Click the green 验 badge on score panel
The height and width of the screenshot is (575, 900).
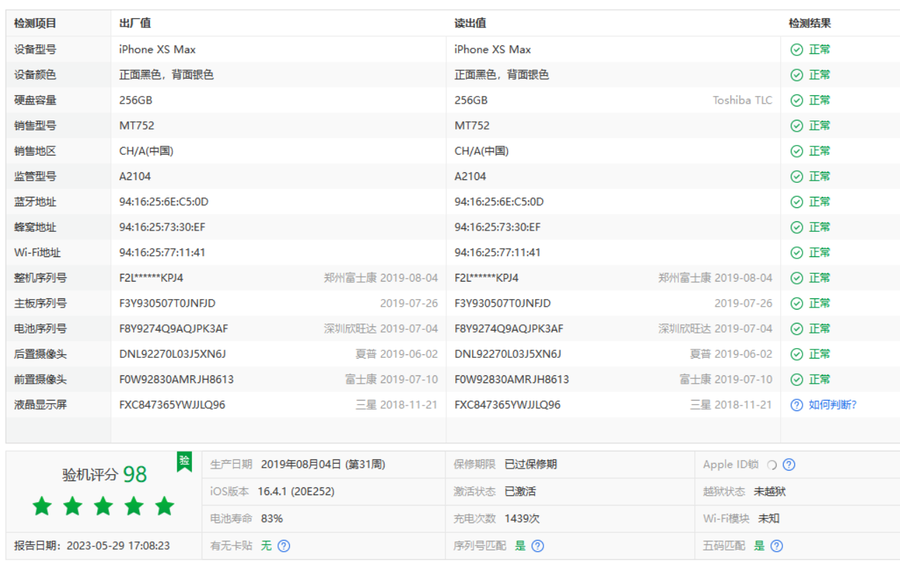tap(184, 461)
